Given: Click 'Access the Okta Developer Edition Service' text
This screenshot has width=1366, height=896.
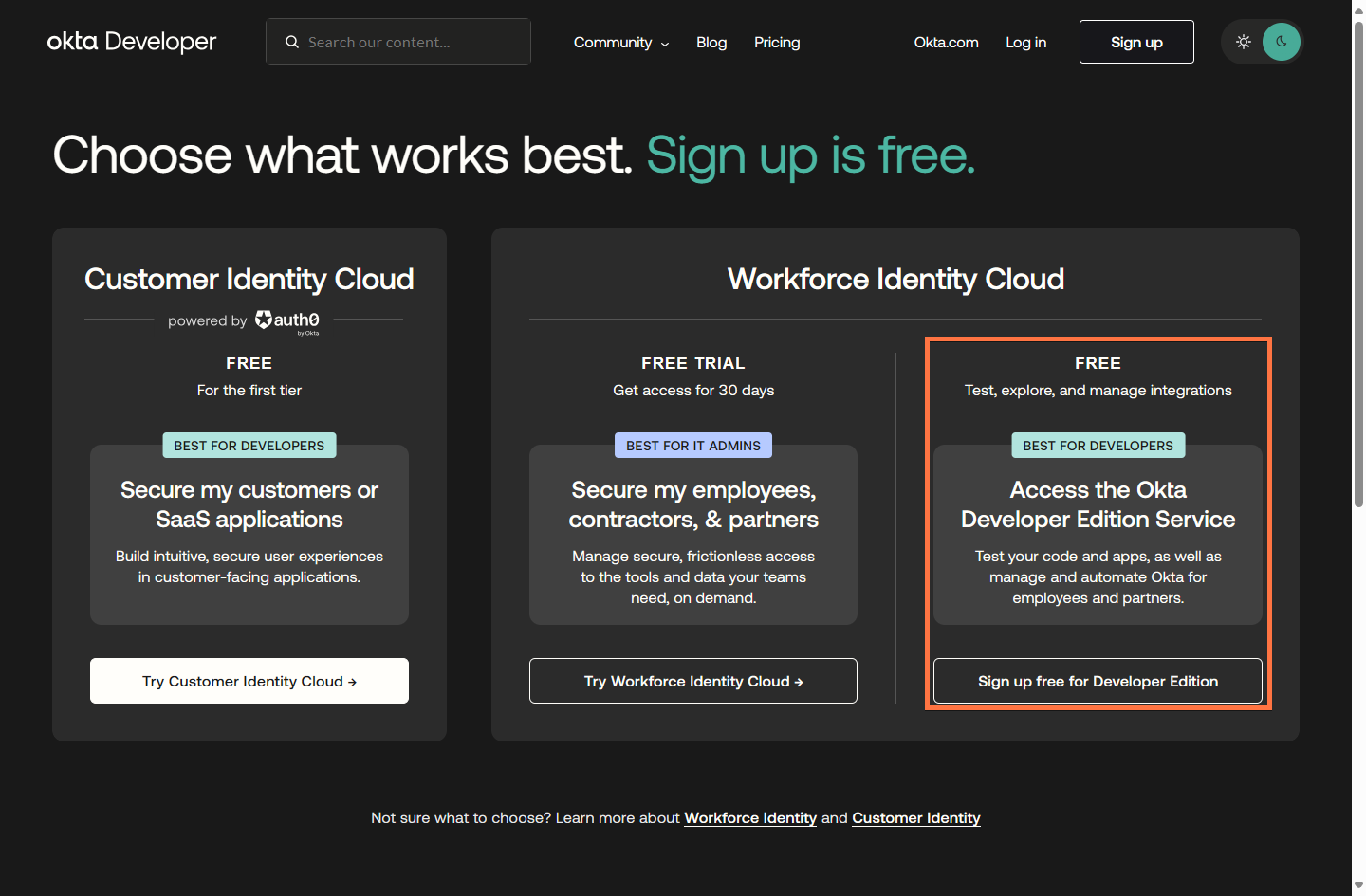Looking at the screenshot, I should click(1098, 504).
